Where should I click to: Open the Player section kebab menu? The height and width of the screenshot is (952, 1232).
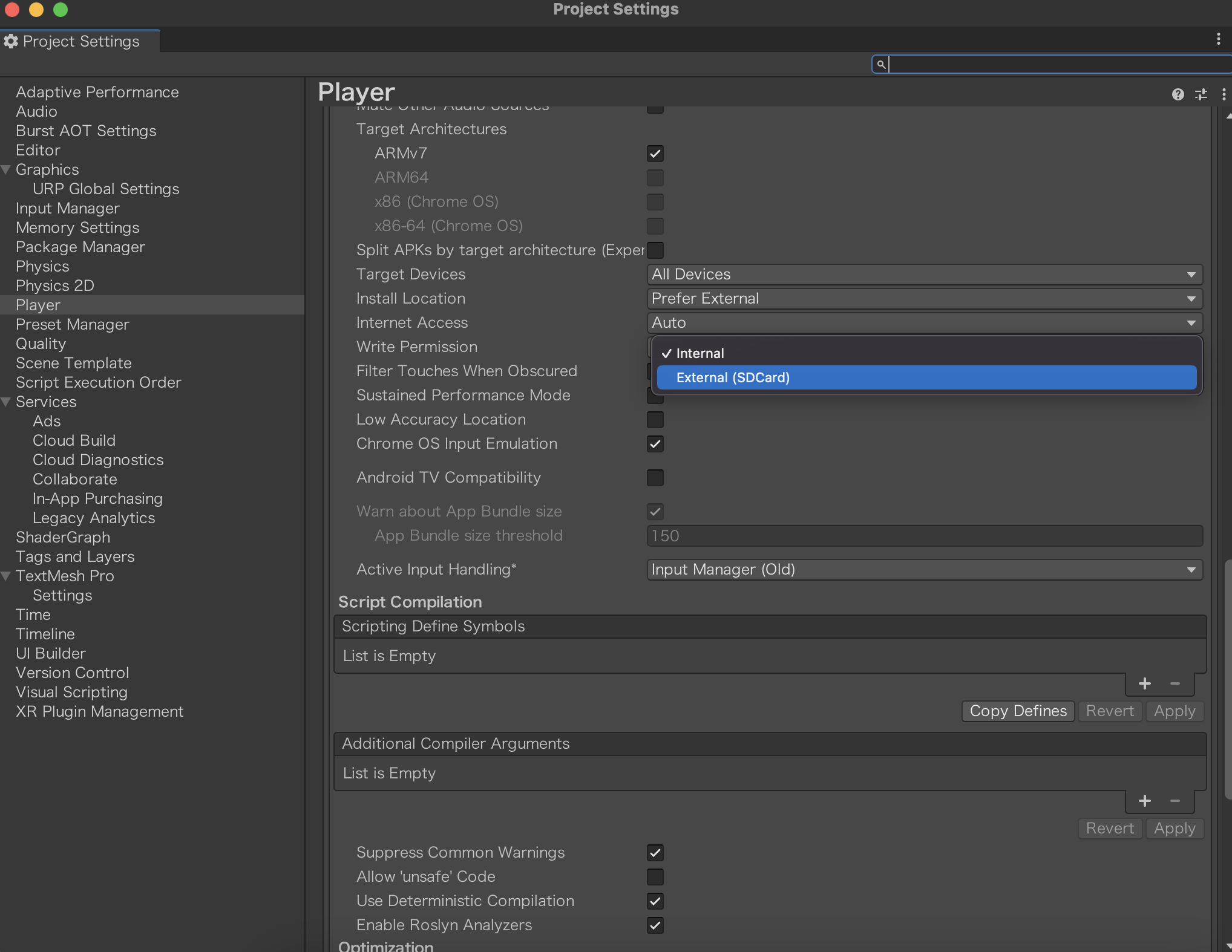click(x=1224, y=94)
